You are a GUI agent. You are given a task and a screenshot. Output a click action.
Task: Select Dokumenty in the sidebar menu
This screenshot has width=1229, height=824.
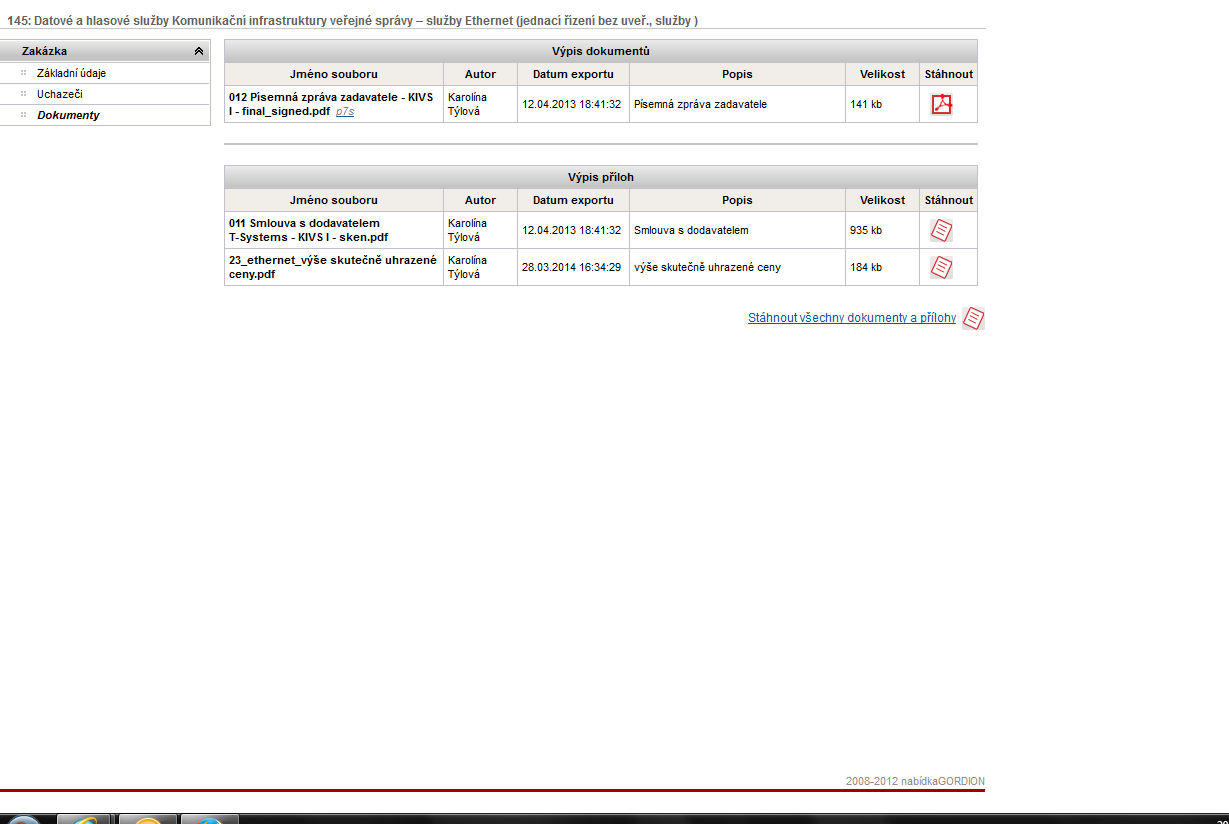pos(68,115)
